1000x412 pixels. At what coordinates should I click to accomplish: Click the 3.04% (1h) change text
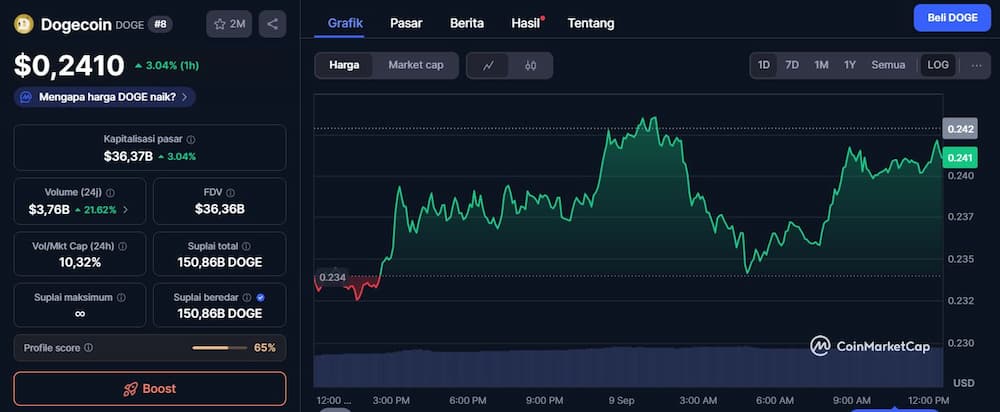click(x=167, y=66)
